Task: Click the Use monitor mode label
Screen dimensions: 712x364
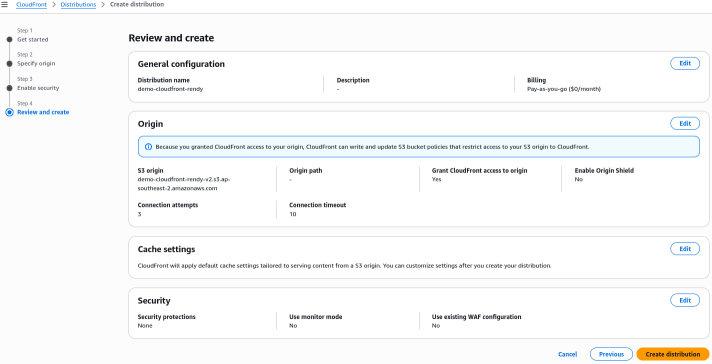Action: (x=316, y=317)
